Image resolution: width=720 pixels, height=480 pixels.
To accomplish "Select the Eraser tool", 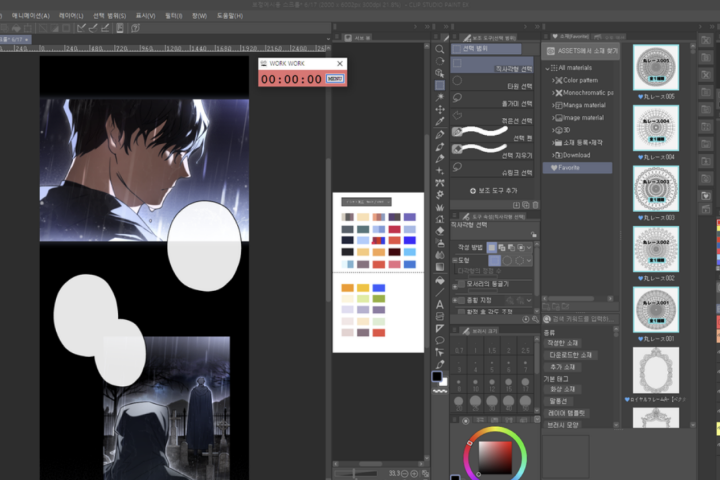I will [439, 231].
